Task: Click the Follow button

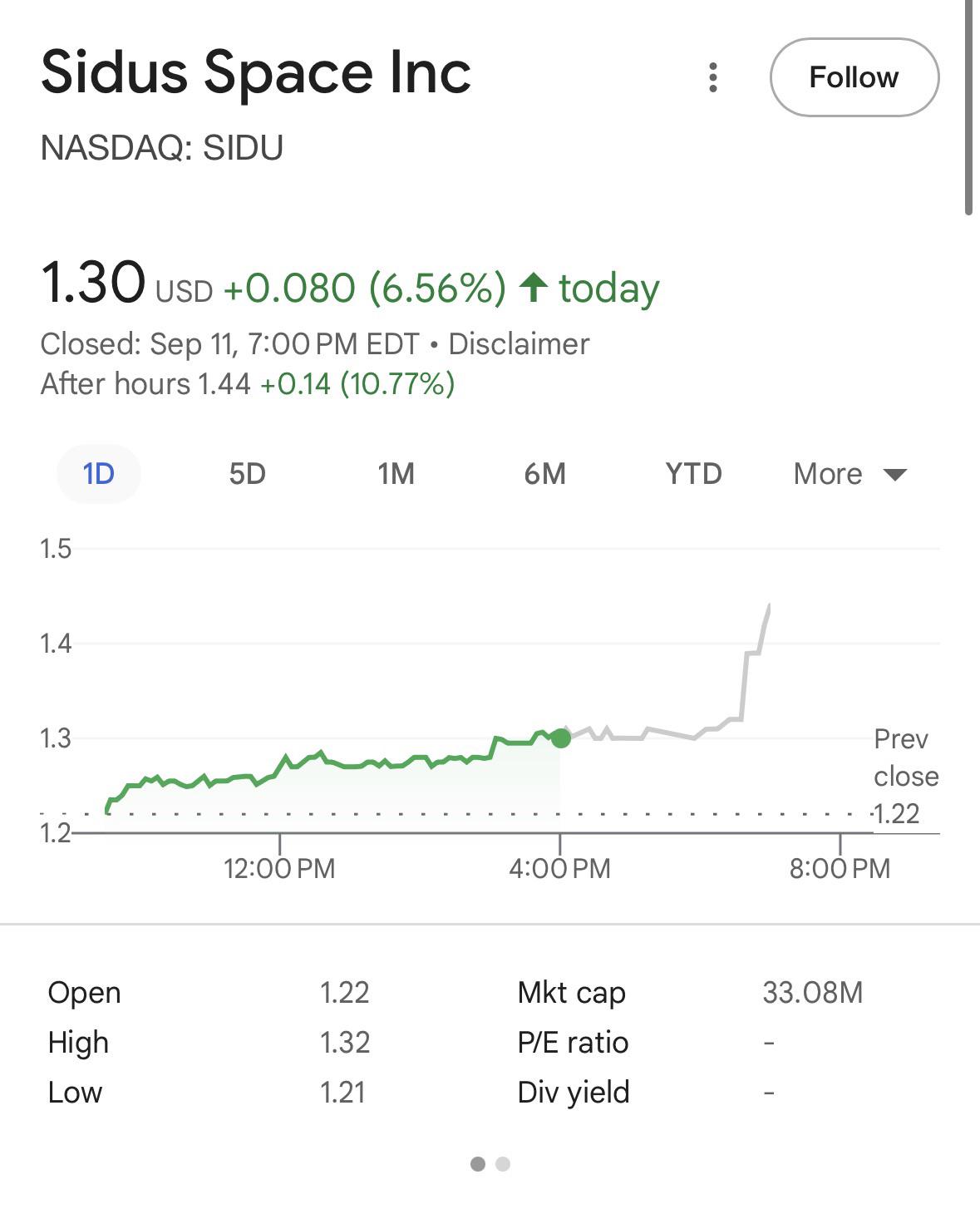Action: coord(854,77)
